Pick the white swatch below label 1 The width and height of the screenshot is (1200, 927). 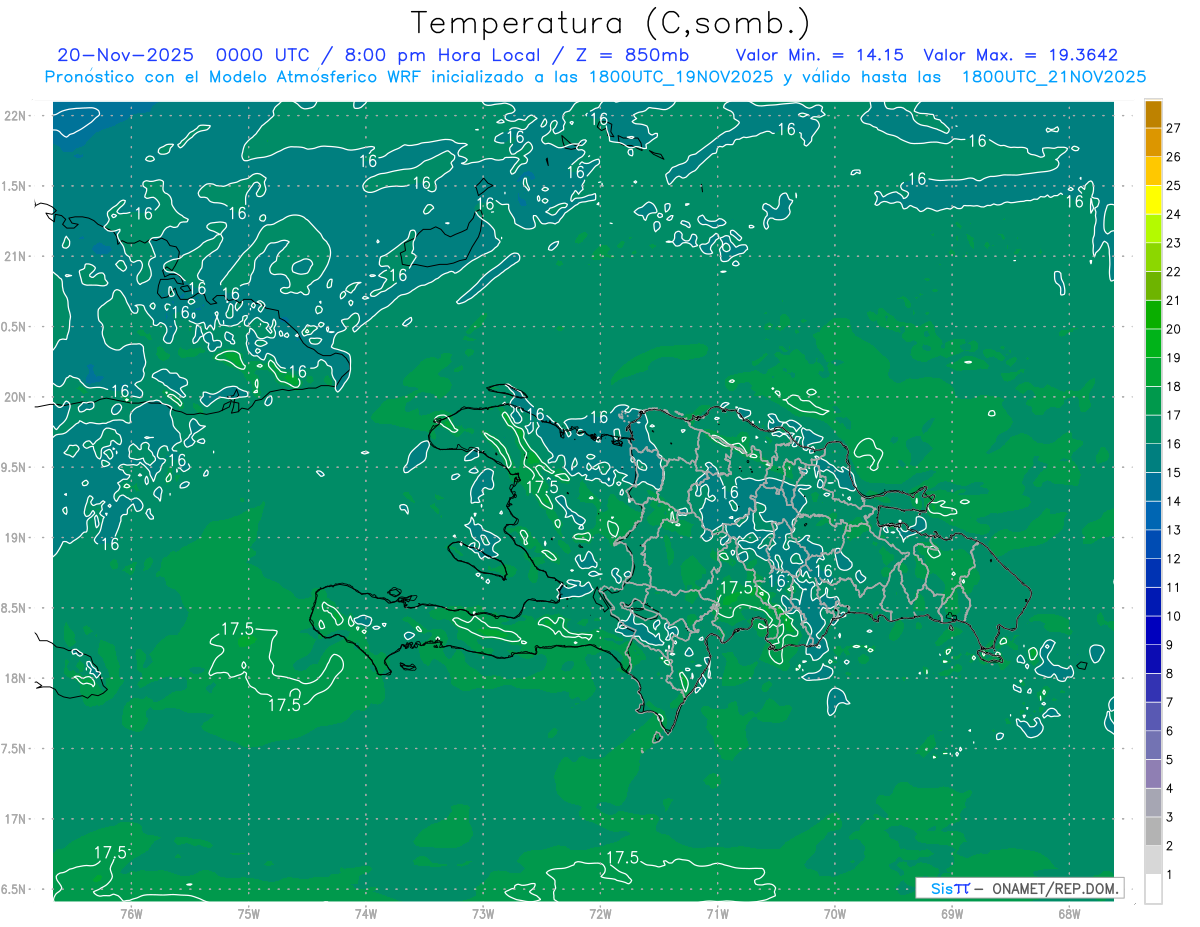tap(1153, 889)
